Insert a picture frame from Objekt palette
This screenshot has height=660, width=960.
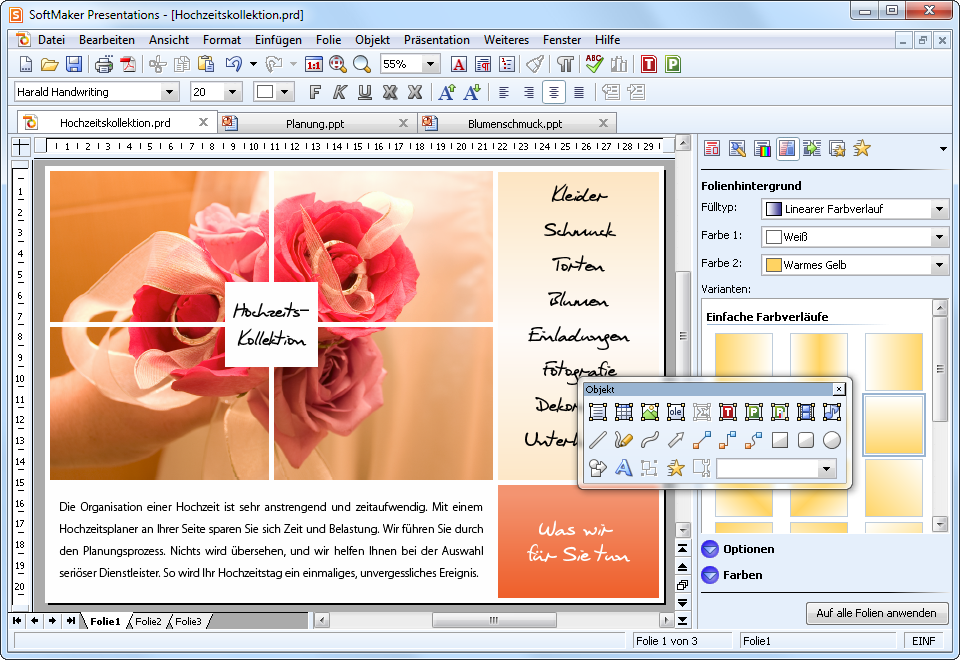[x=650, y=412]
